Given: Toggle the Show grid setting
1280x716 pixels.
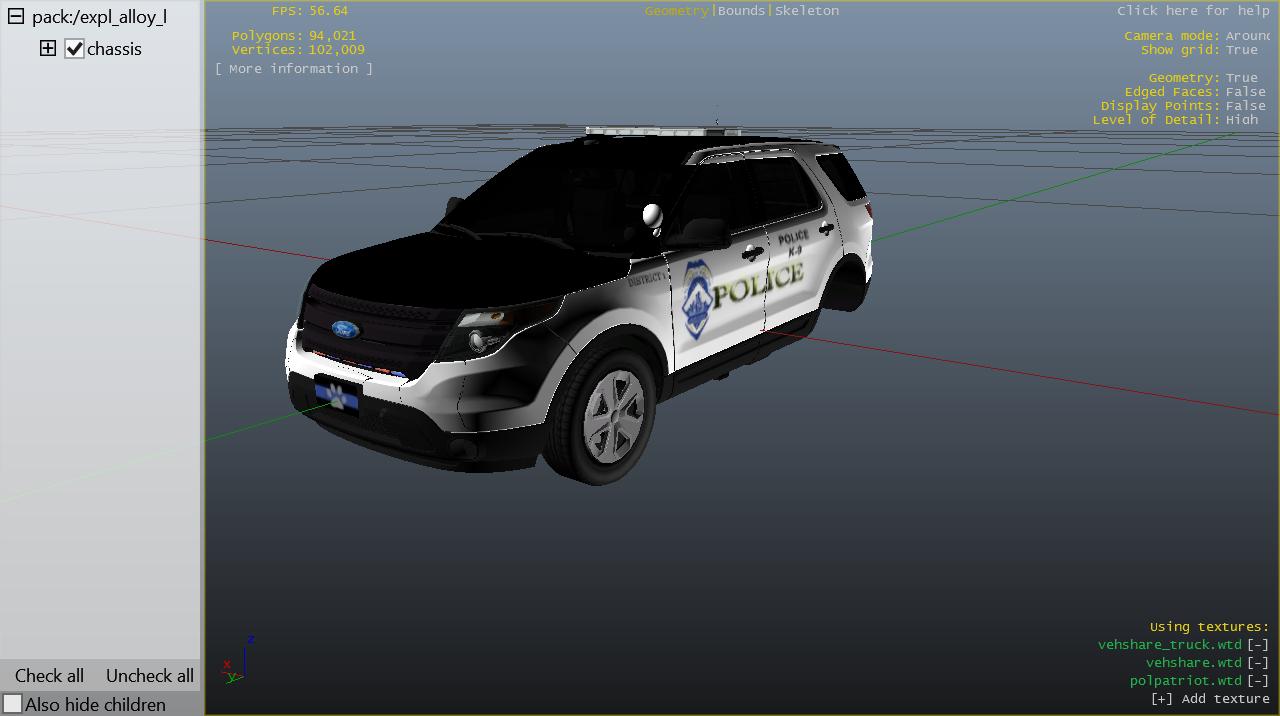Looking at the screenshot, I should 1242,50.
